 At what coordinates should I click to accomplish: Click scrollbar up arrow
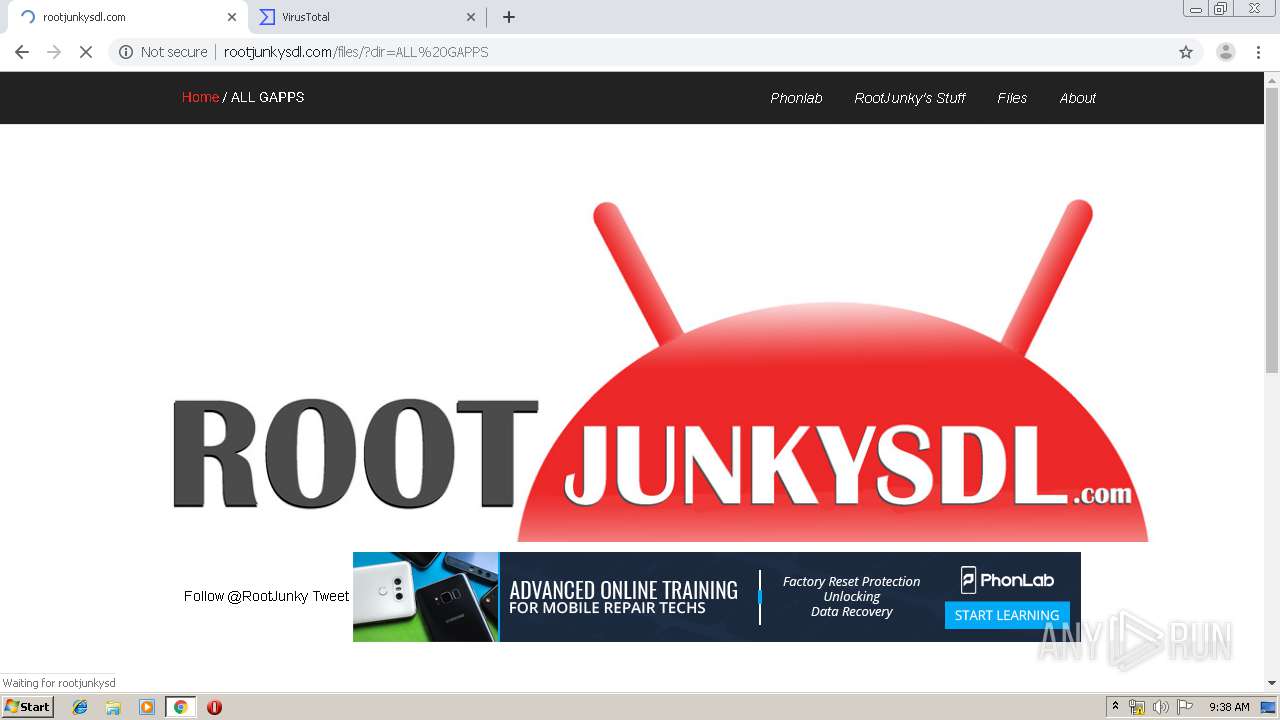pyautogui.click(x=1272, y=80)
